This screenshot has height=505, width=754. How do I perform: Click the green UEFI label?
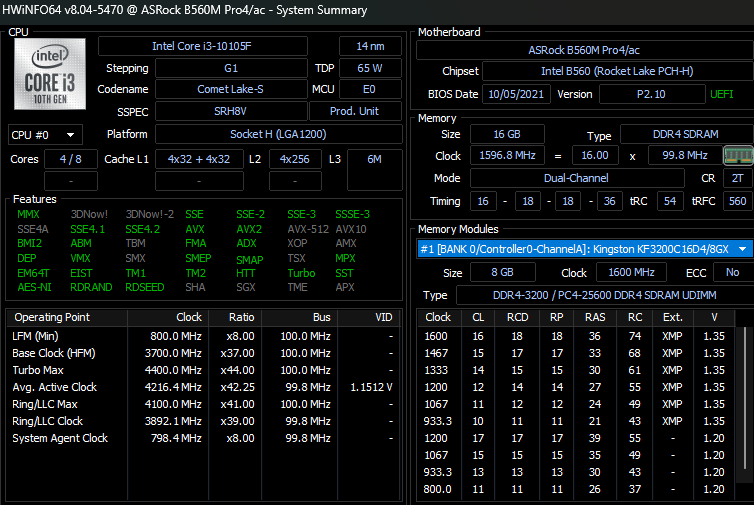click(721, 94)
